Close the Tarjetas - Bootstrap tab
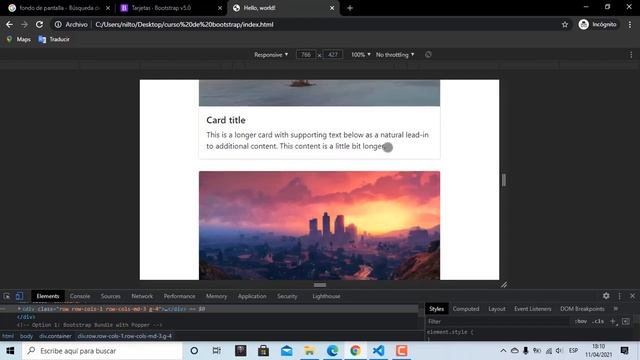This screenshot has height=360, width=640. point(220,8)
